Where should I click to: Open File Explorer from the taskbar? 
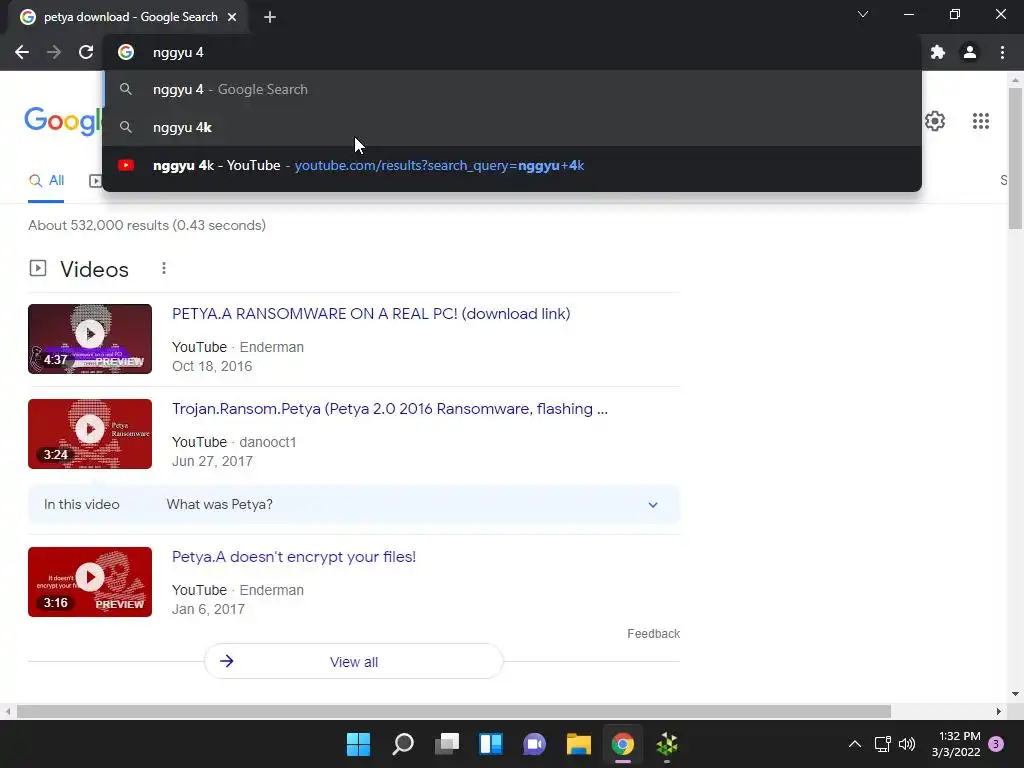point(579,744)
